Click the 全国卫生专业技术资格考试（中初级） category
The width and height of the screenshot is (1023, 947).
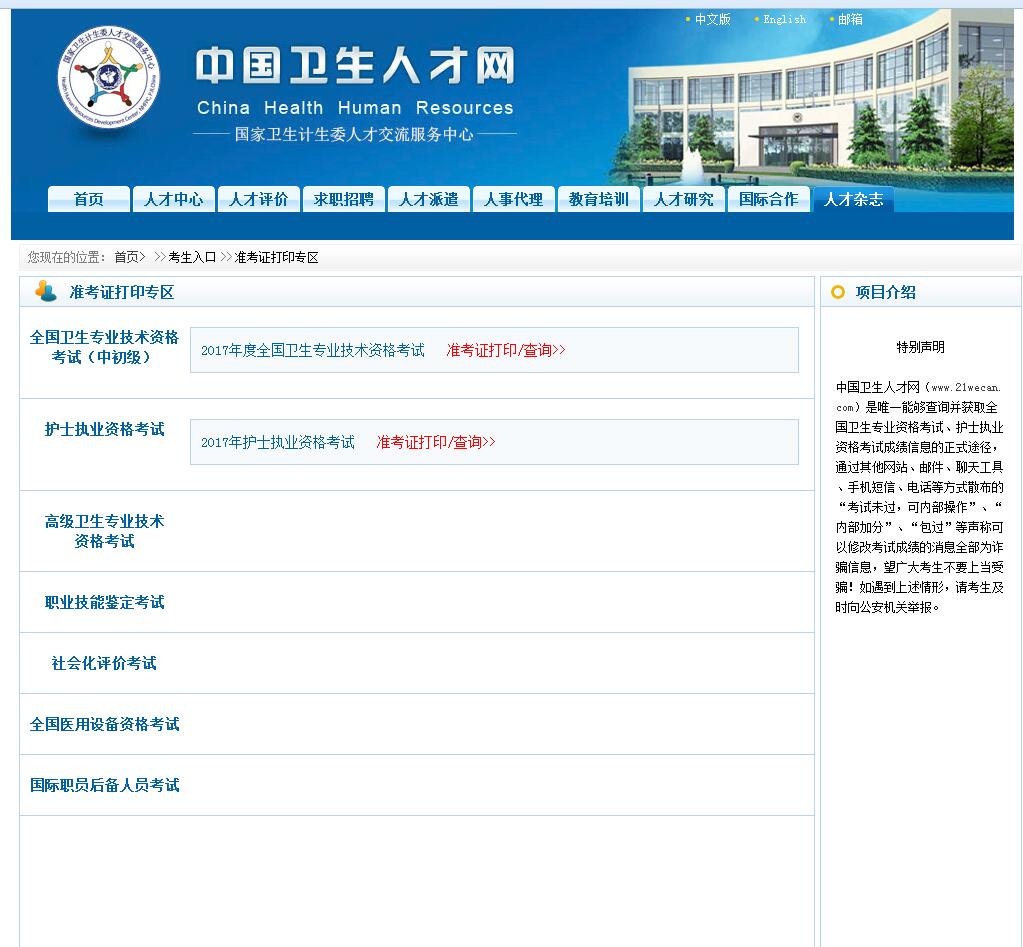click(104, 347)
